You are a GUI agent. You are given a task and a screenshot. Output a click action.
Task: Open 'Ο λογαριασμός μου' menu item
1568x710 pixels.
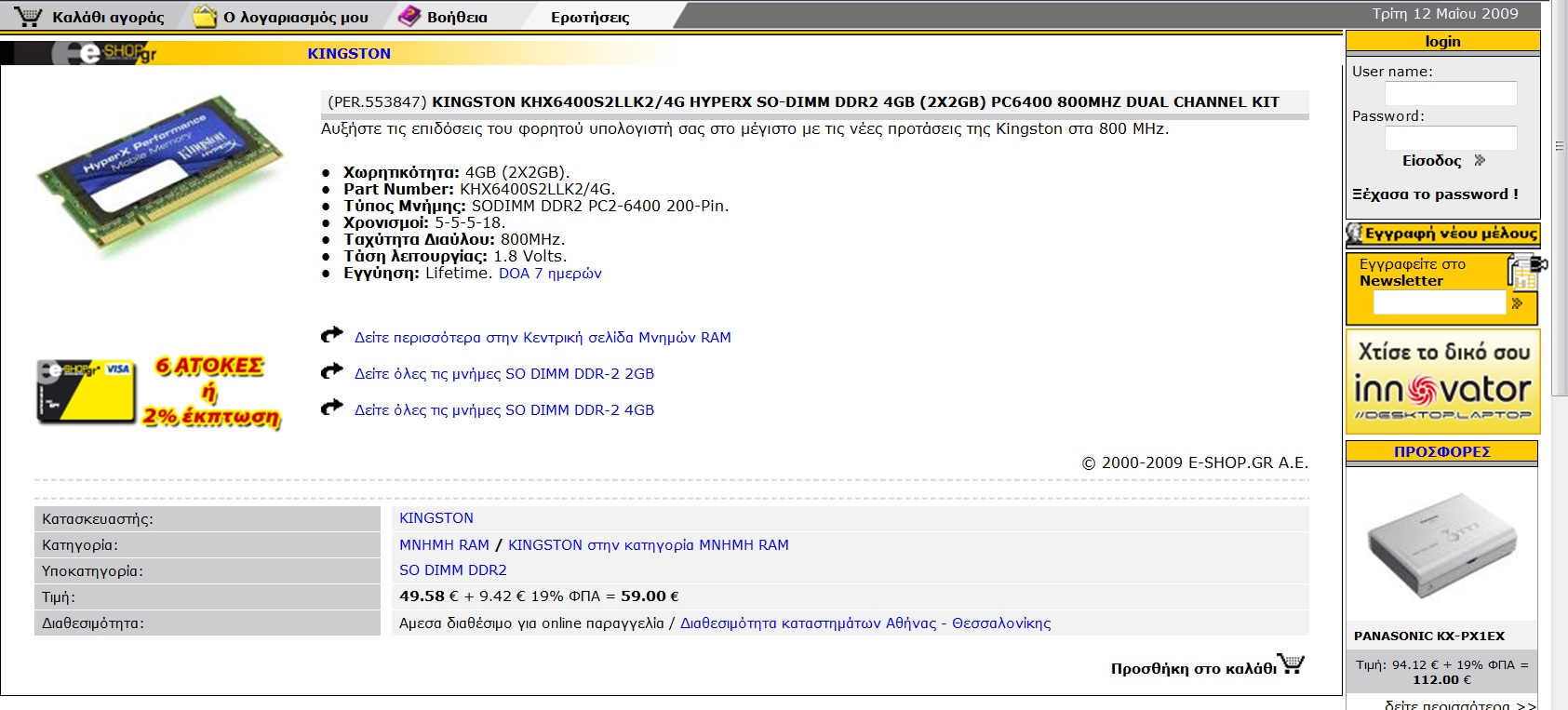296,17
